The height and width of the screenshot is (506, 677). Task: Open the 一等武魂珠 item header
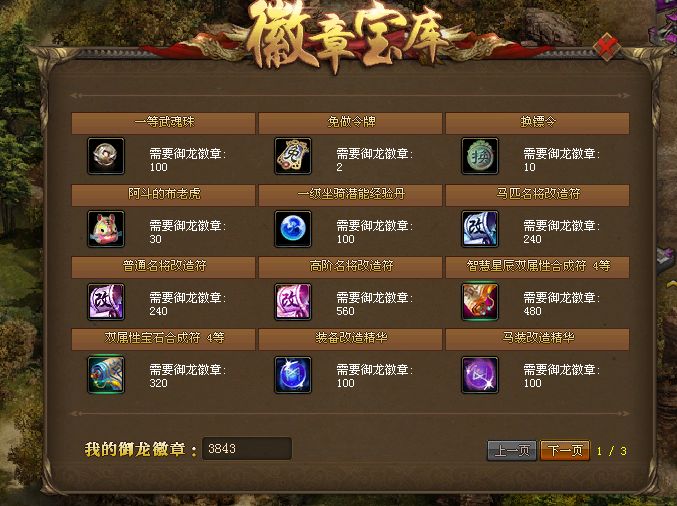[x=164, y=123]
